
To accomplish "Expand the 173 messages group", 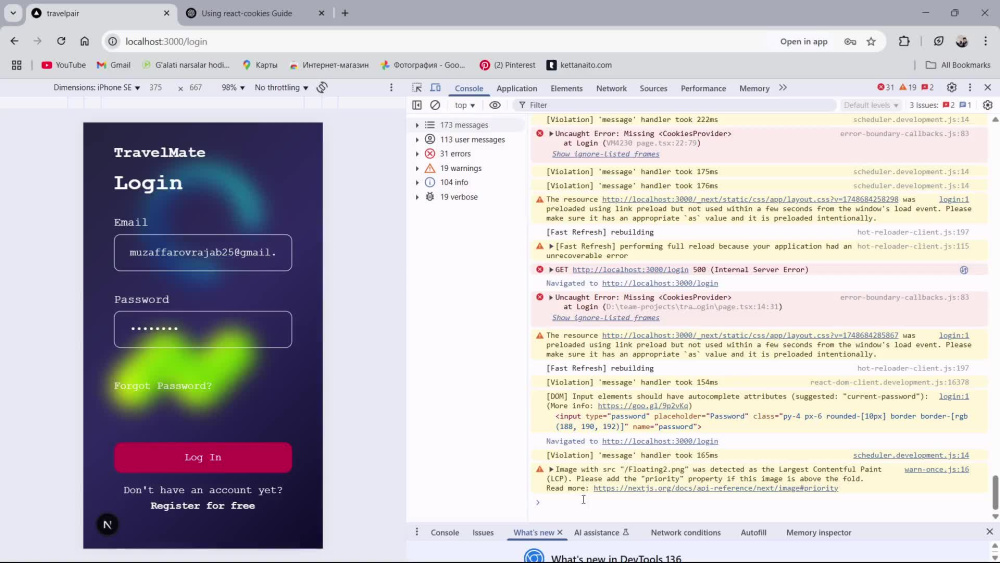I will click(x=418, y=126).
